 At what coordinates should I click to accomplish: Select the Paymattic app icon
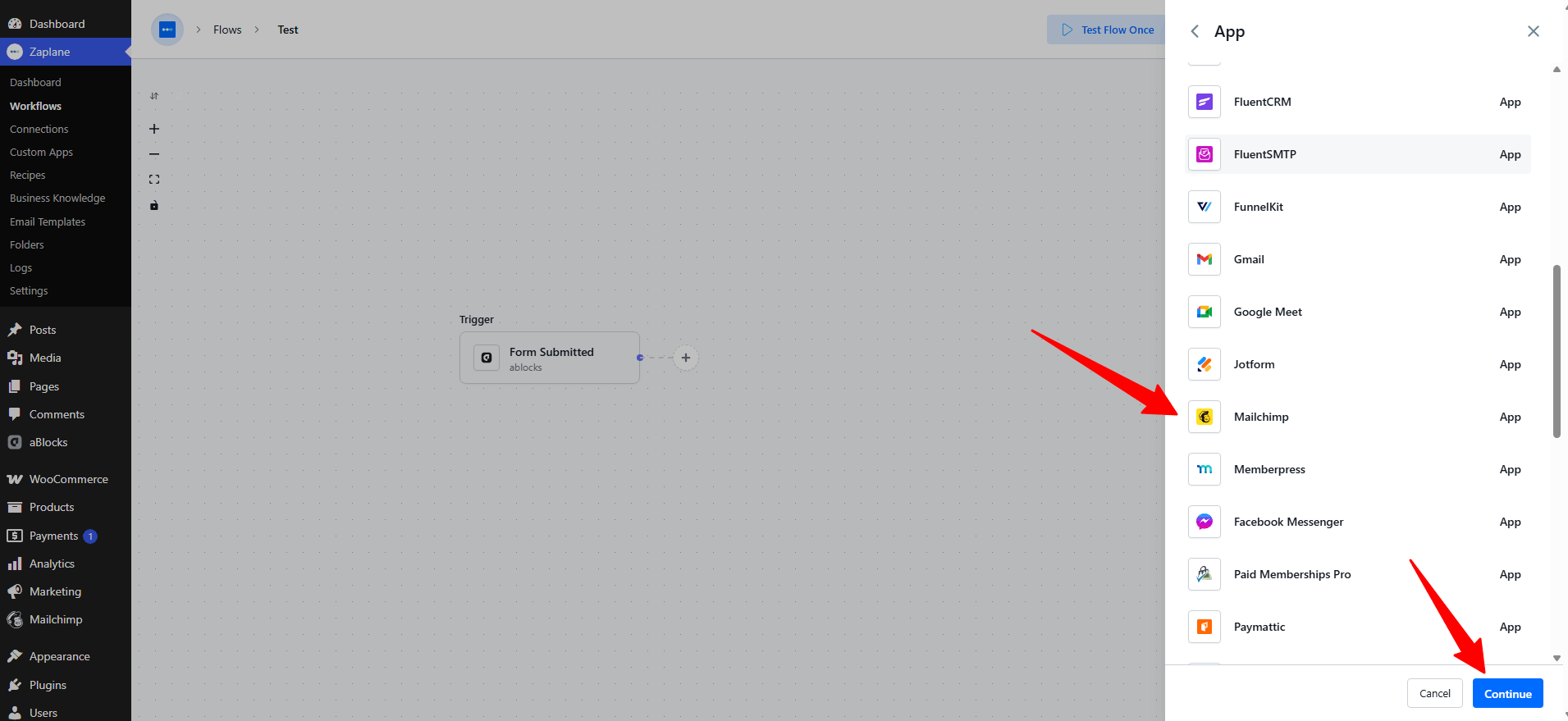(1205, 627)
